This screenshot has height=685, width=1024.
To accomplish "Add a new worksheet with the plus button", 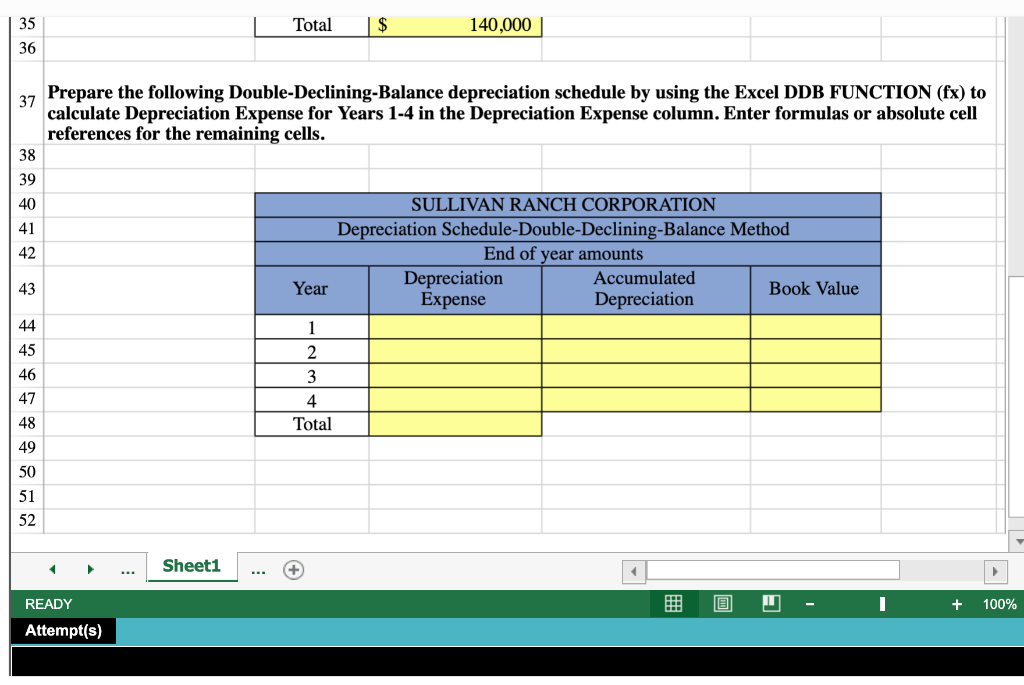I will point(293,568).
